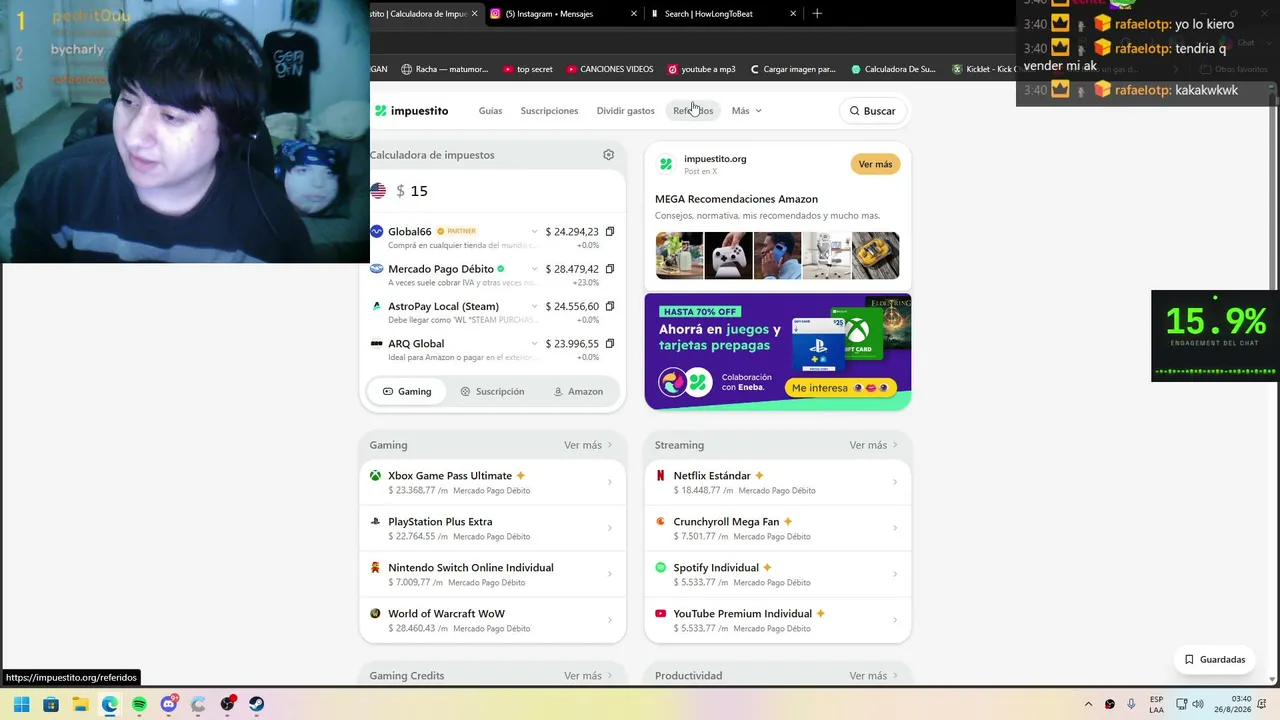Open the Más dropdown menu
This screenshot has width=1280, height=720.
(746, 111)
